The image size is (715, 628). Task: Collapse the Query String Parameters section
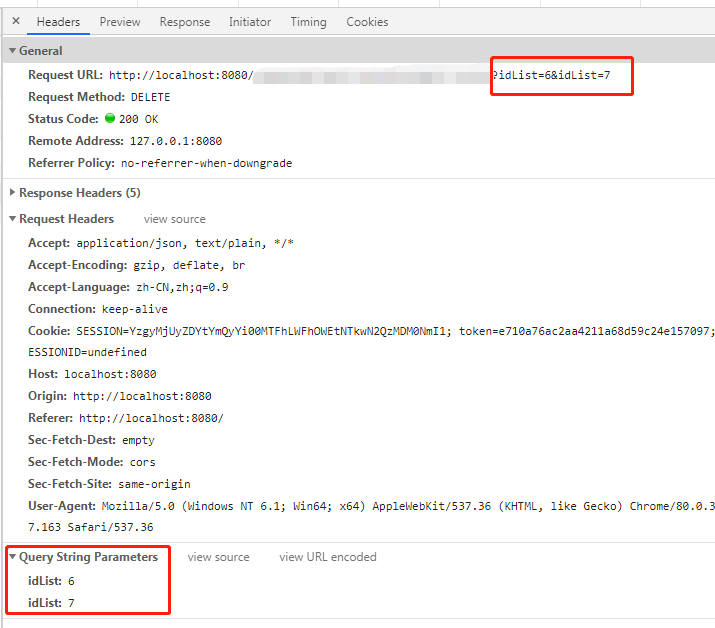(x=12, y=556)
